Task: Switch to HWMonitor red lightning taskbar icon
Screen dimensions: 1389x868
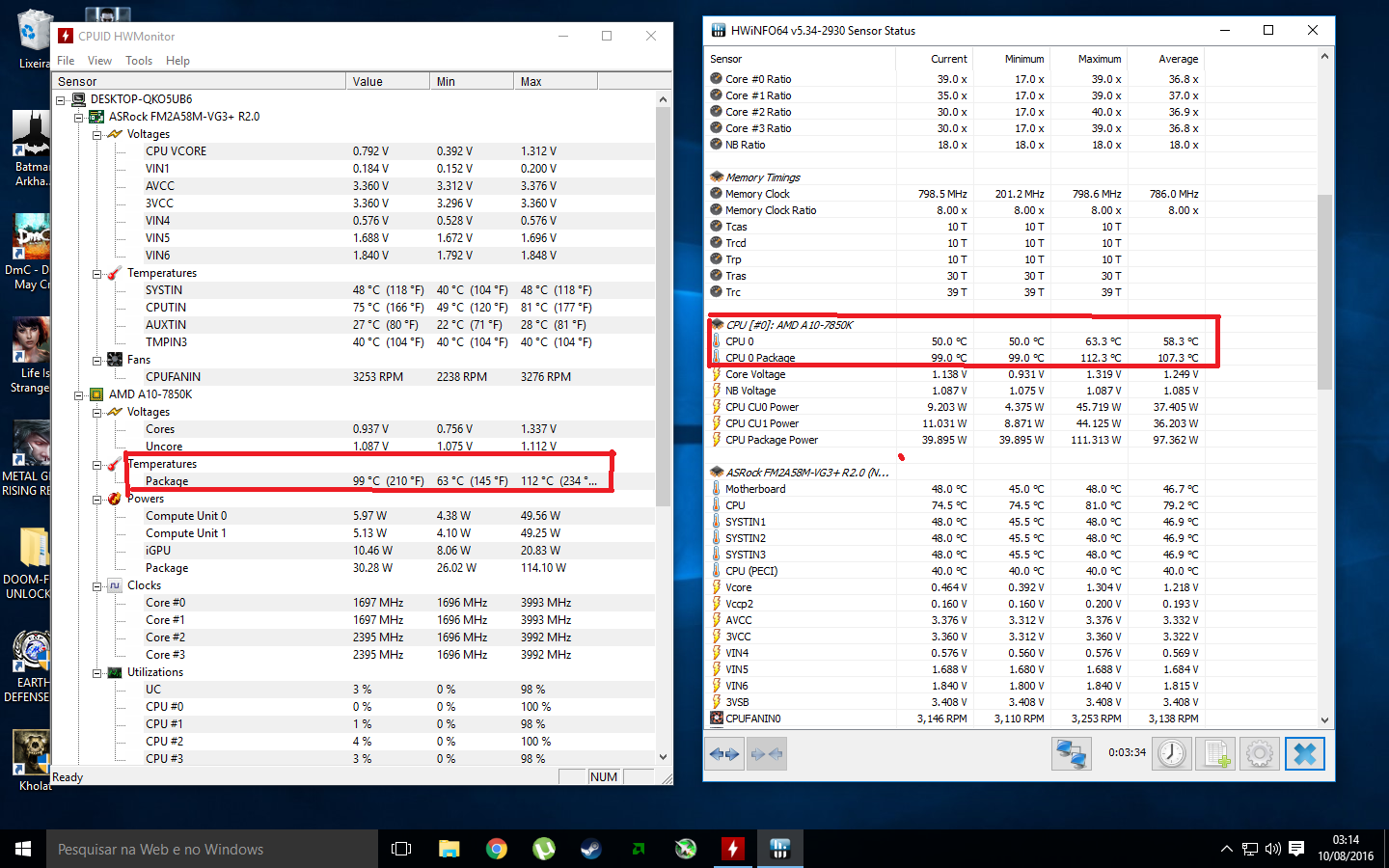Action: click(733, 849)
